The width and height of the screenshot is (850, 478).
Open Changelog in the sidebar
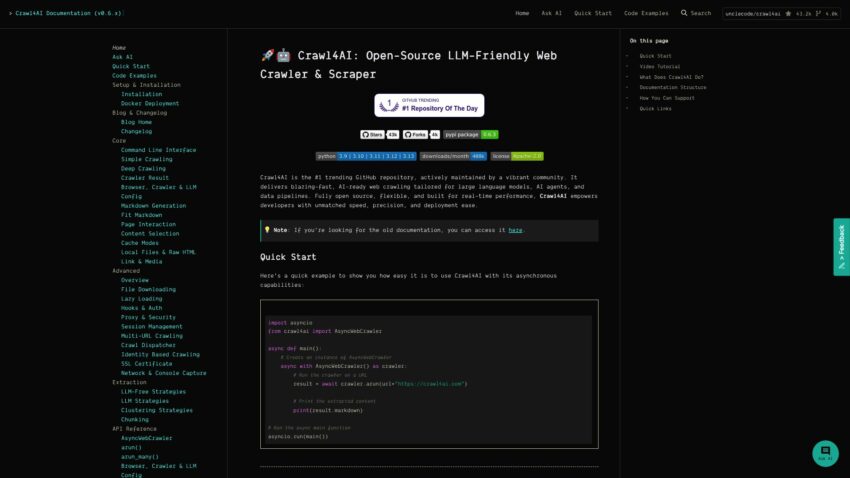[136, 131]
